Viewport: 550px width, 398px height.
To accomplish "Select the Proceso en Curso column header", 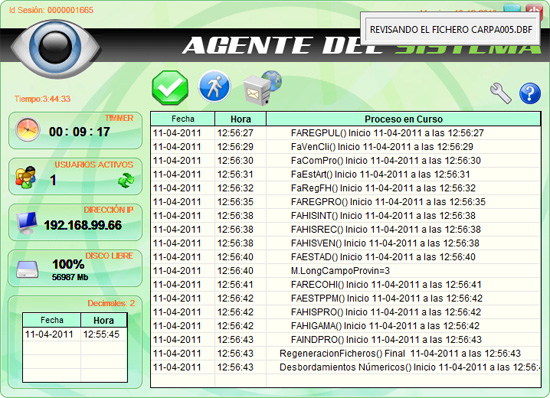I will pyautogui.click(x=403, y=119).
